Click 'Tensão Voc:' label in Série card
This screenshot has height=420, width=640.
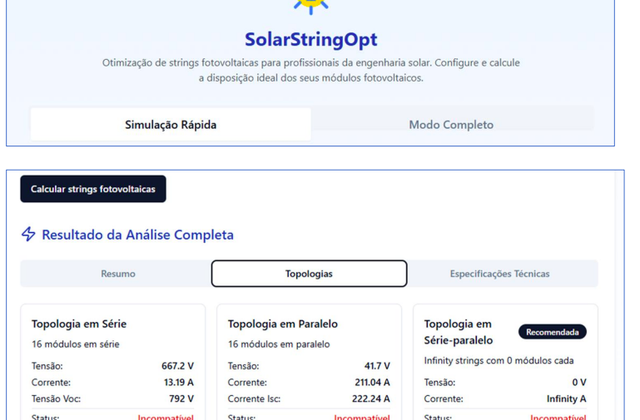56,398
